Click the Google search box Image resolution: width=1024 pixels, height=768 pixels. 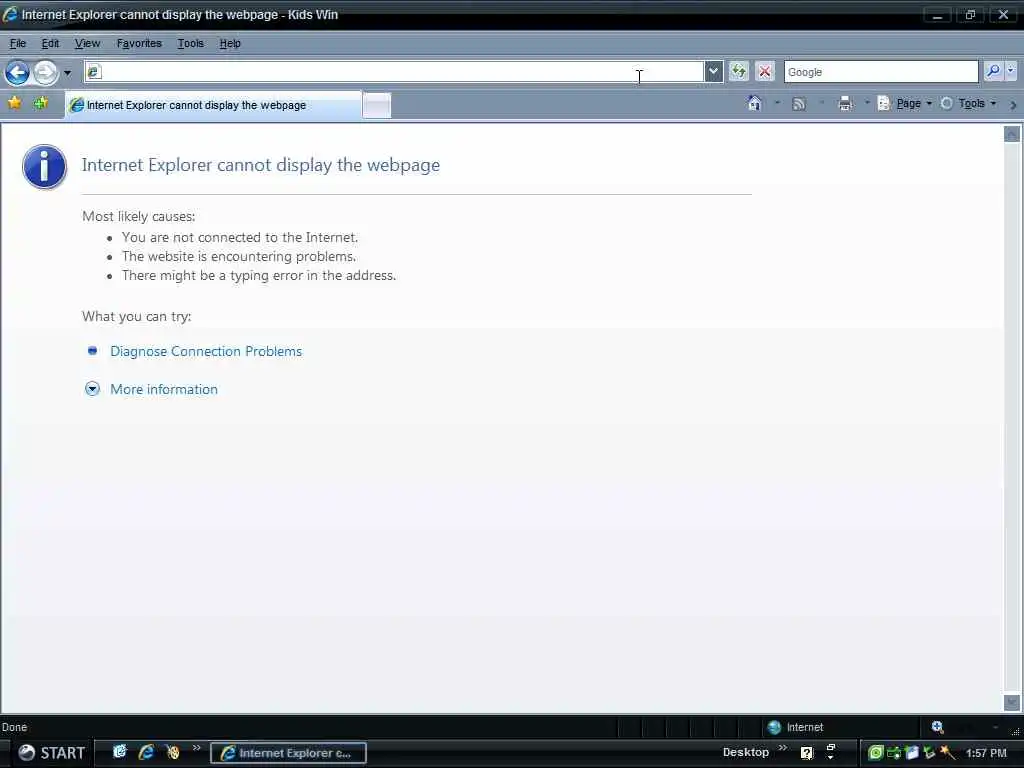click(x=881, y=72)
